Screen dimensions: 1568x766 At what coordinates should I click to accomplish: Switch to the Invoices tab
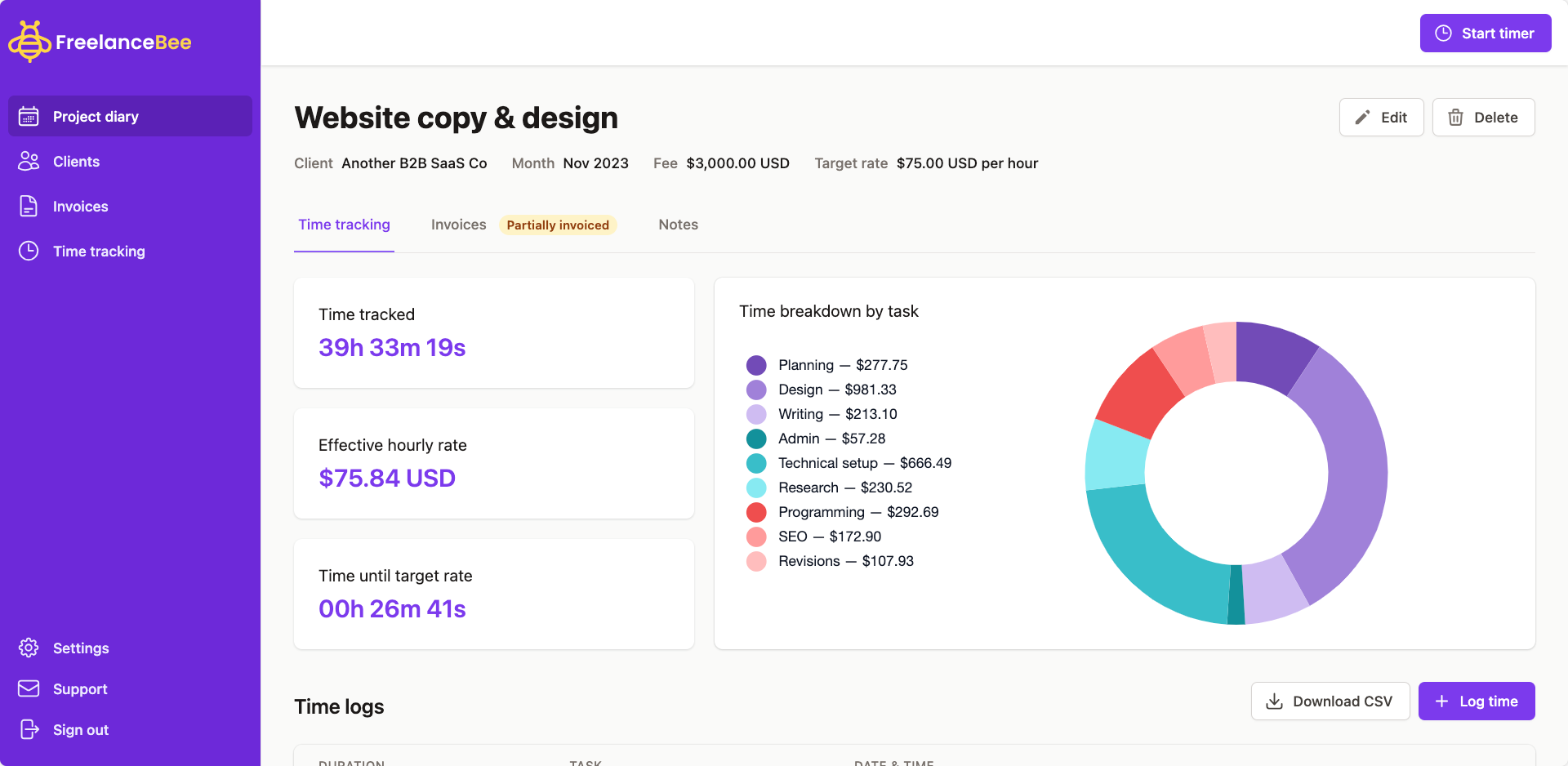pos(458,225)
